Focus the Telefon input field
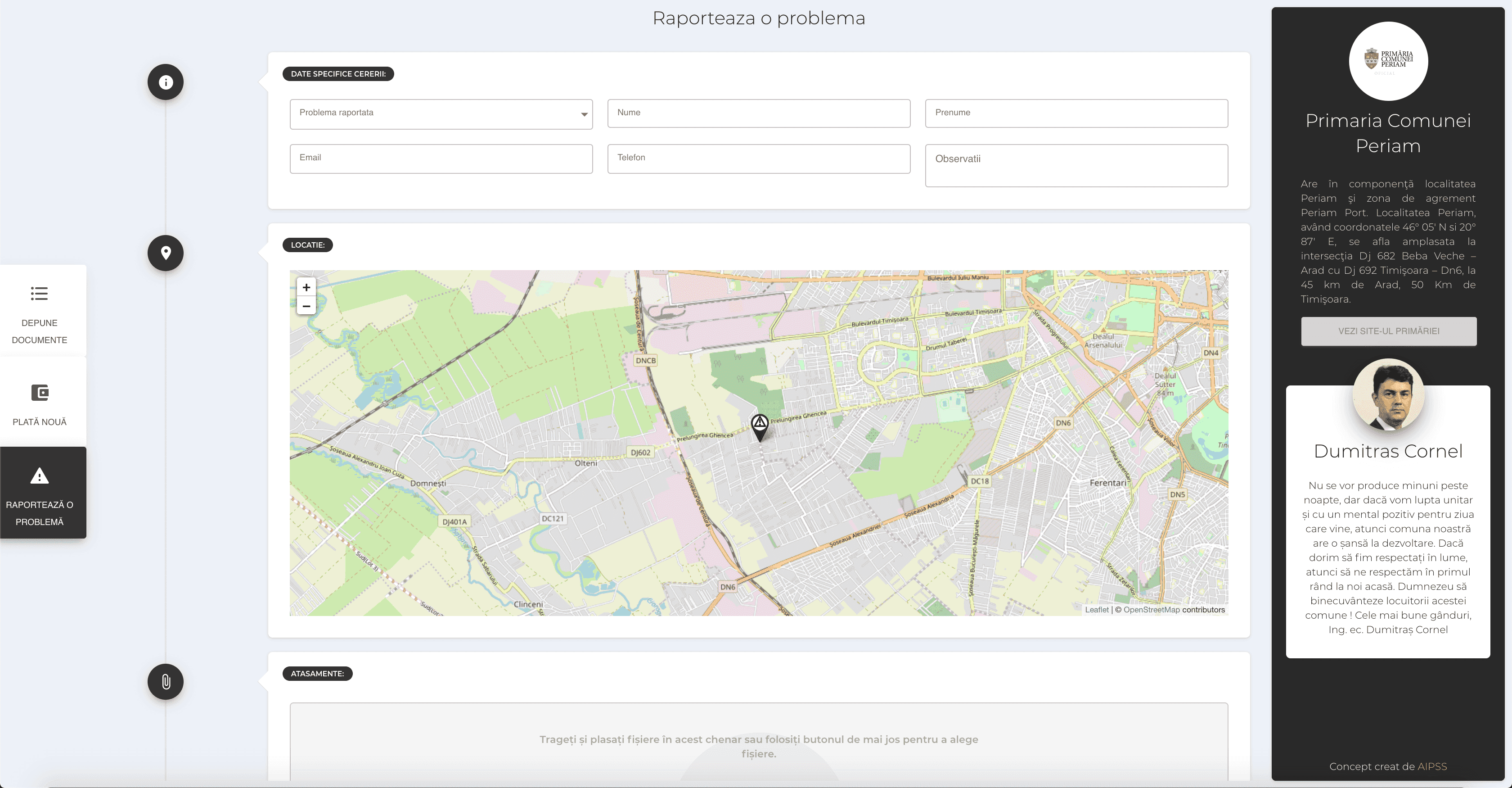Image resolution: width=1512 pixels, height=788 pixels. point(758,159)
